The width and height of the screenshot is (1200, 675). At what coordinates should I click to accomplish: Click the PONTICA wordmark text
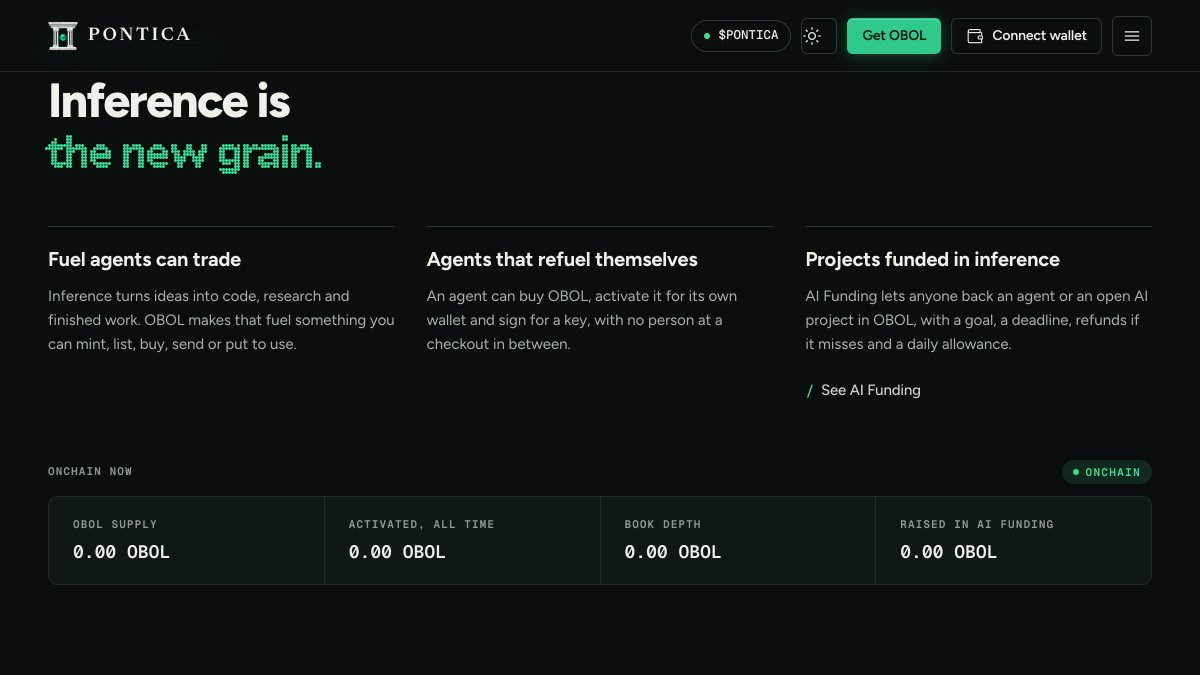(x=139, y=35)
